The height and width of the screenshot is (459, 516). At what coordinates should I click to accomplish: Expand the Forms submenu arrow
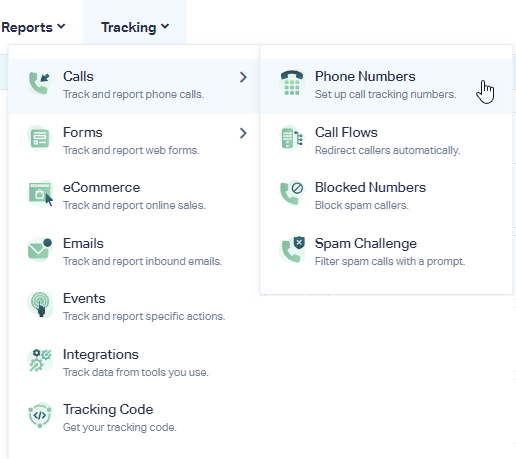click(243, 133)
